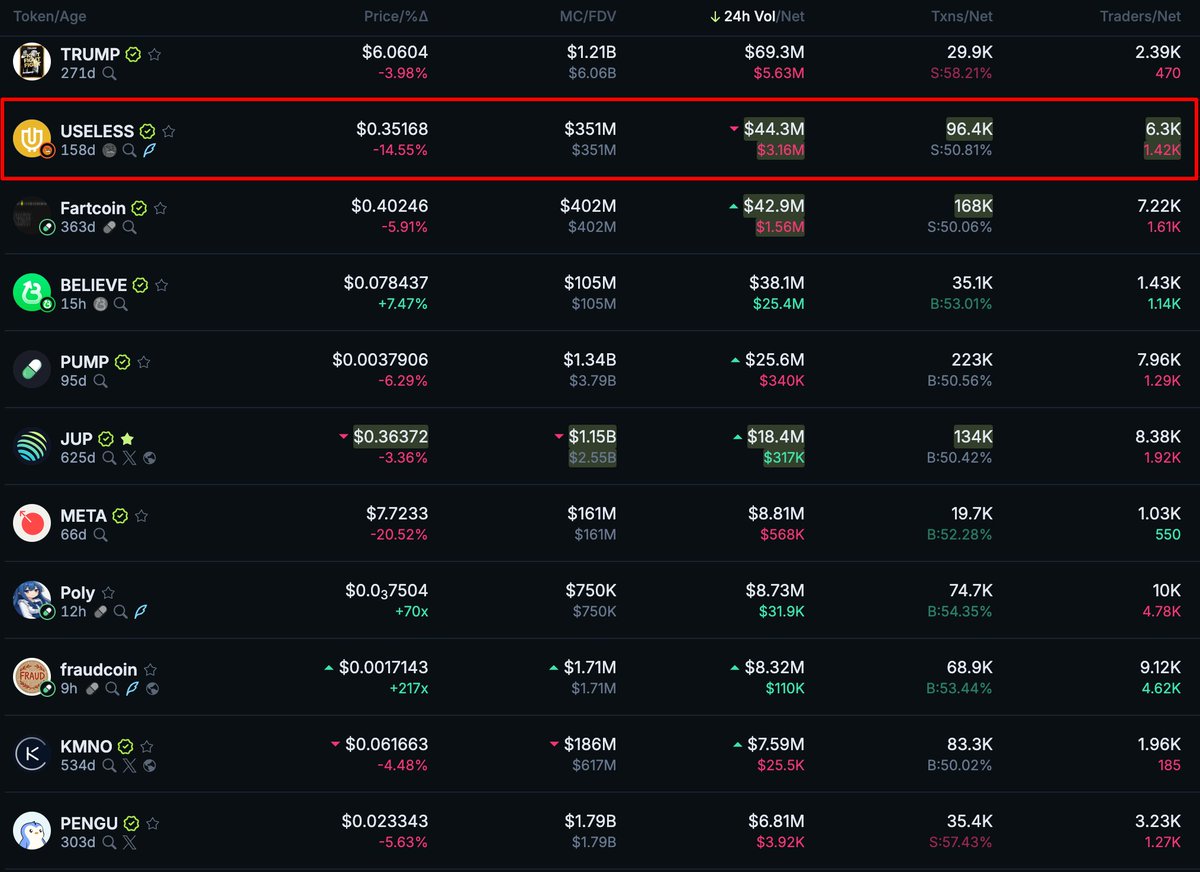Click the search icon under PENGU
This screenshot has width=1200, height=872.
pos(109,843)
